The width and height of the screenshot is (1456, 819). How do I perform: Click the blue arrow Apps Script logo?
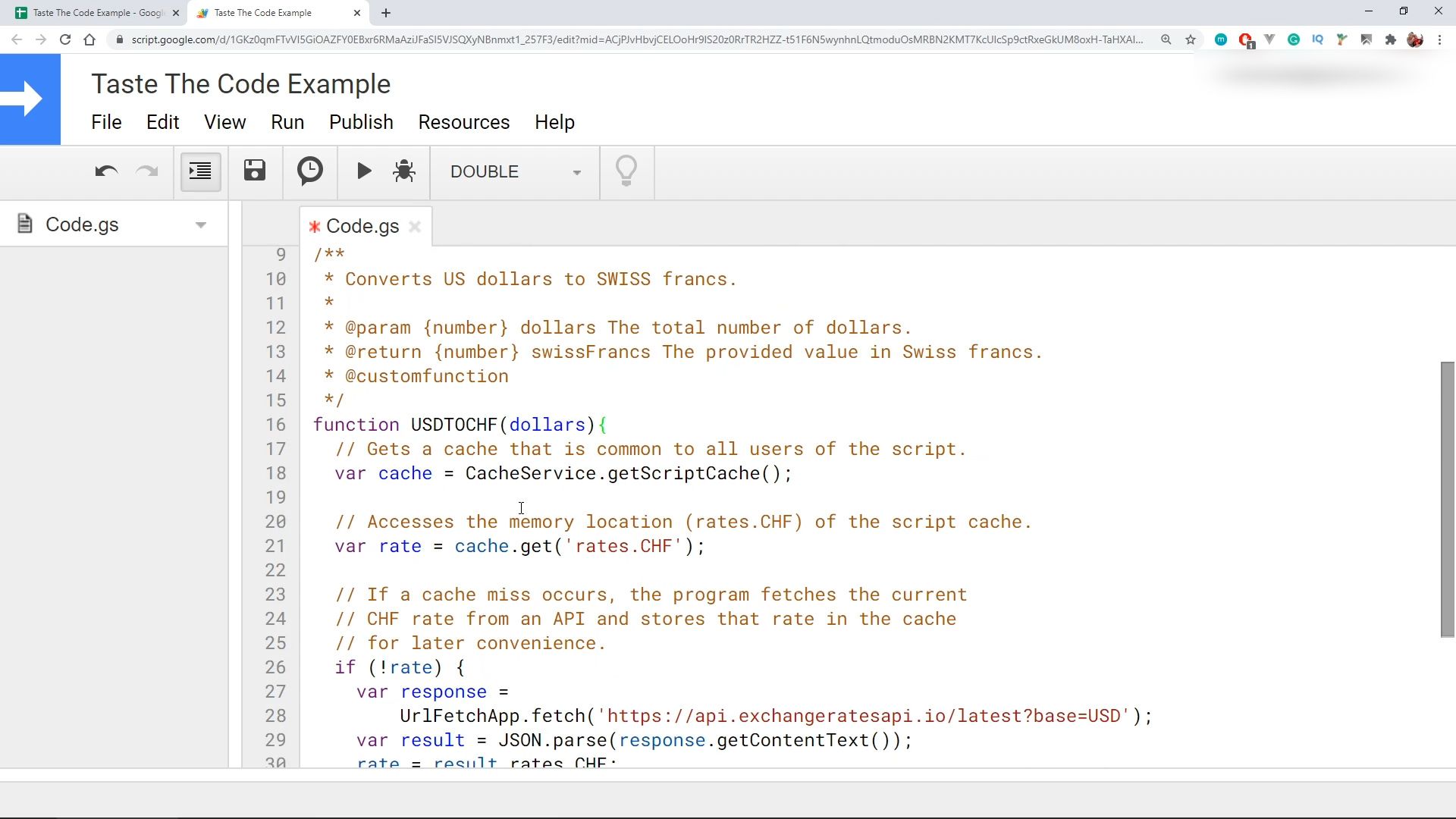point(30,99)
